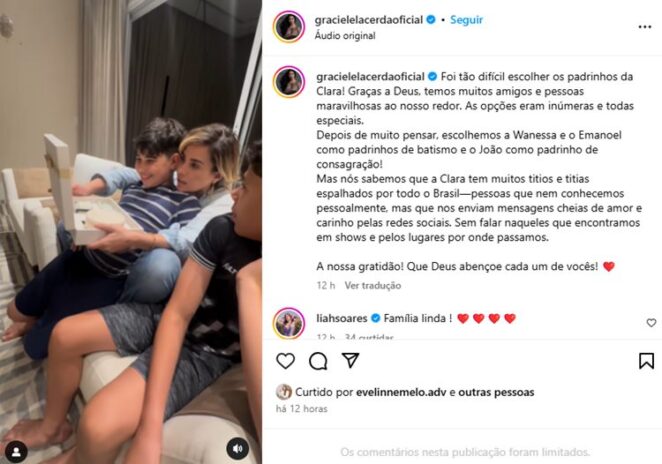Open the small avatar beside Curtido por
The image size is (662, 464).
pyautogui.click(x=284, y=392)
